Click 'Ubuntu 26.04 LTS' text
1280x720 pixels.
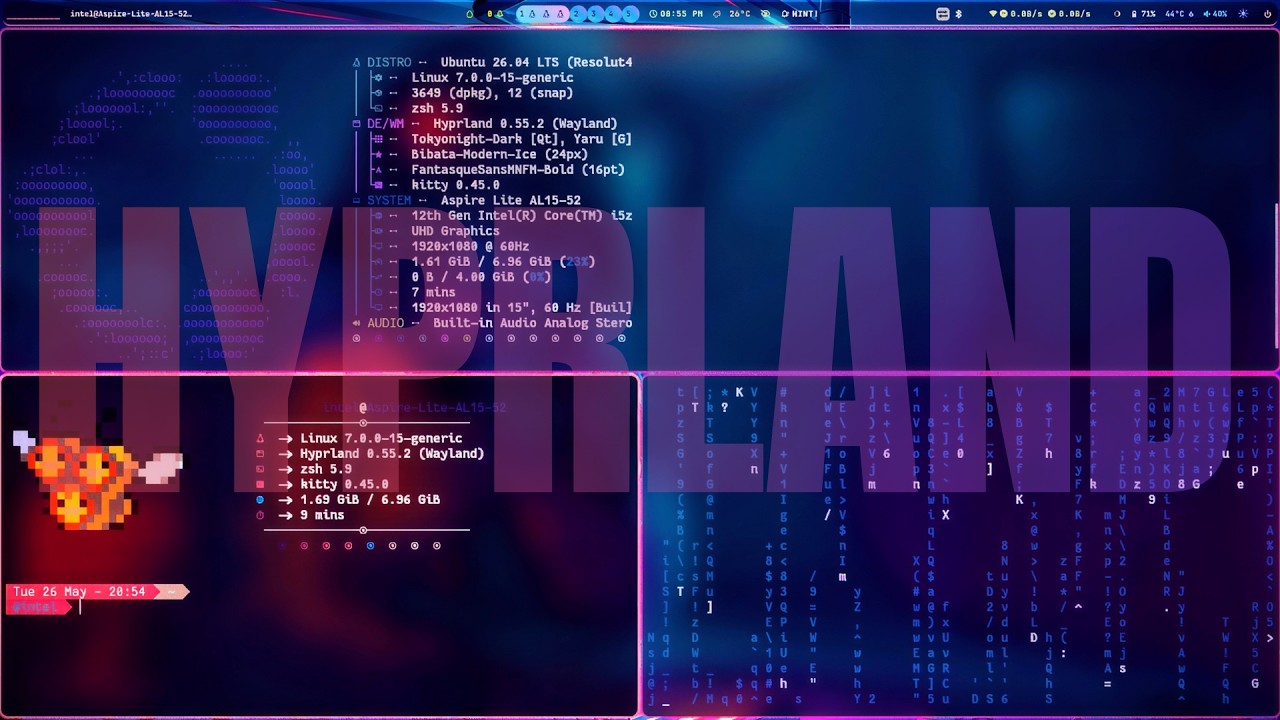click(x=500, y=62)
